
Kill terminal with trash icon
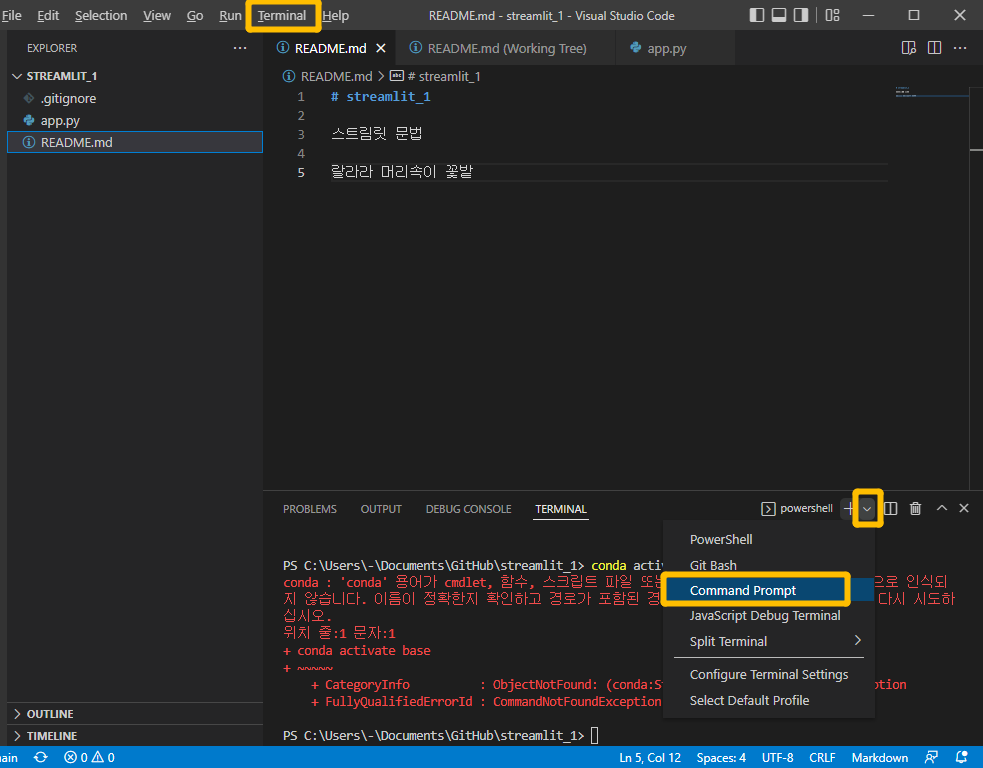click(915, 508)
